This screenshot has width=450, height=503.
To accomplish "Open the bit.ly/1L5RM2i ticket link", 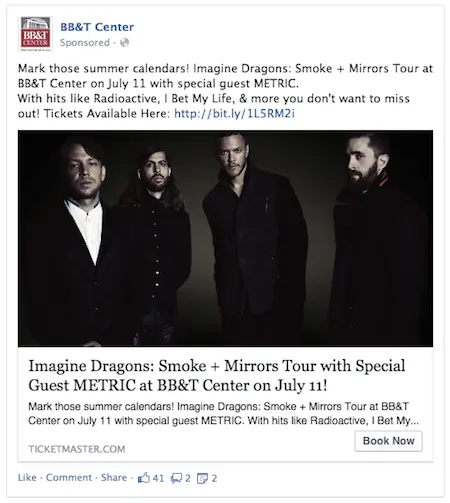I will tap(234, 114).
